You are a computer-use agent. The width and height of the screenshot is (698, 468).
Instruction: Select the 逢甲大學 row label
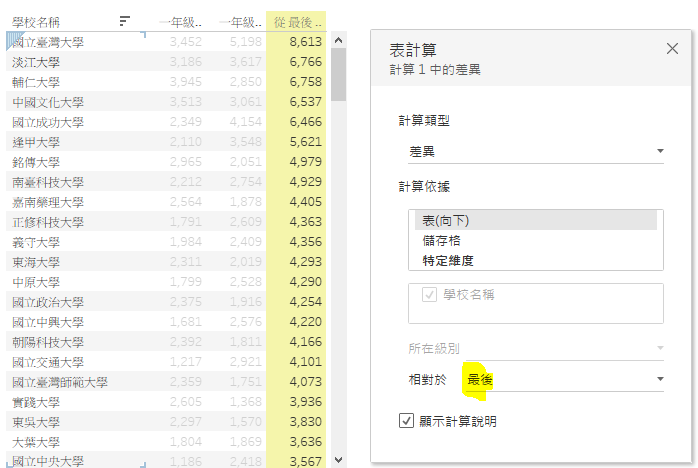36,142
